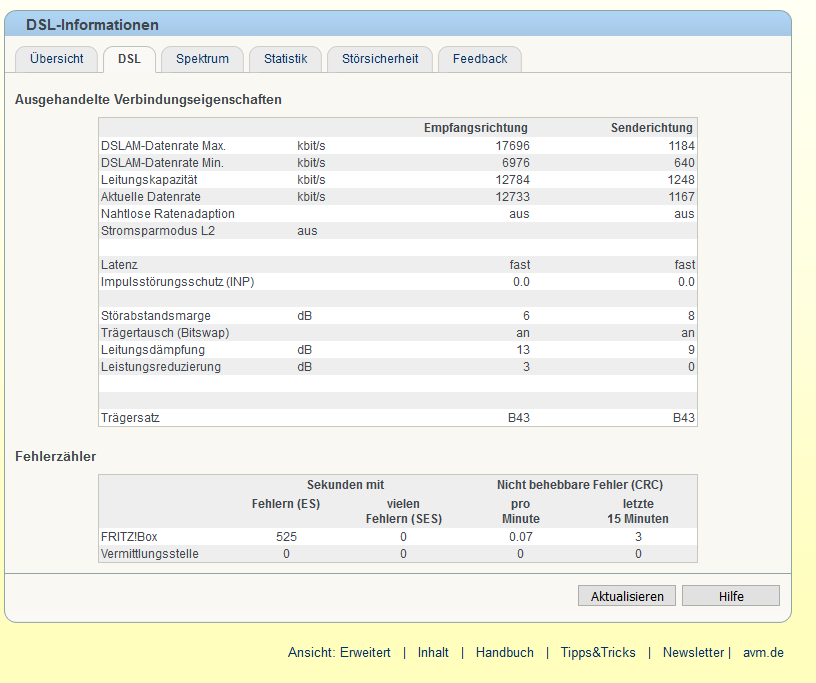
Task: Select the 0.07 CRC per minute value
Action: 520,537
